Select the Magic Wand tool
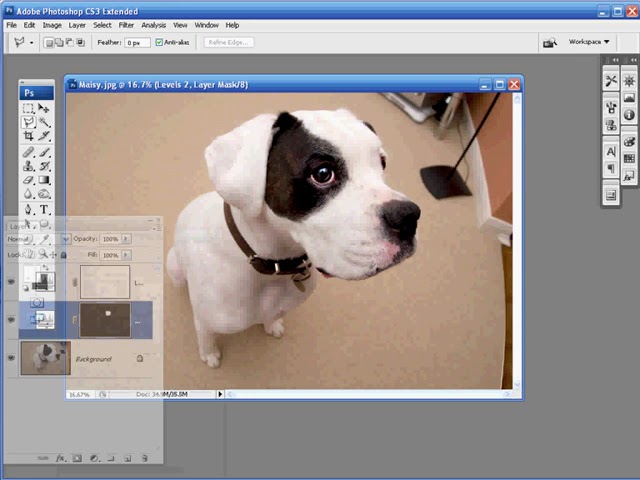 pyautogui.click(x=44, y=122)
